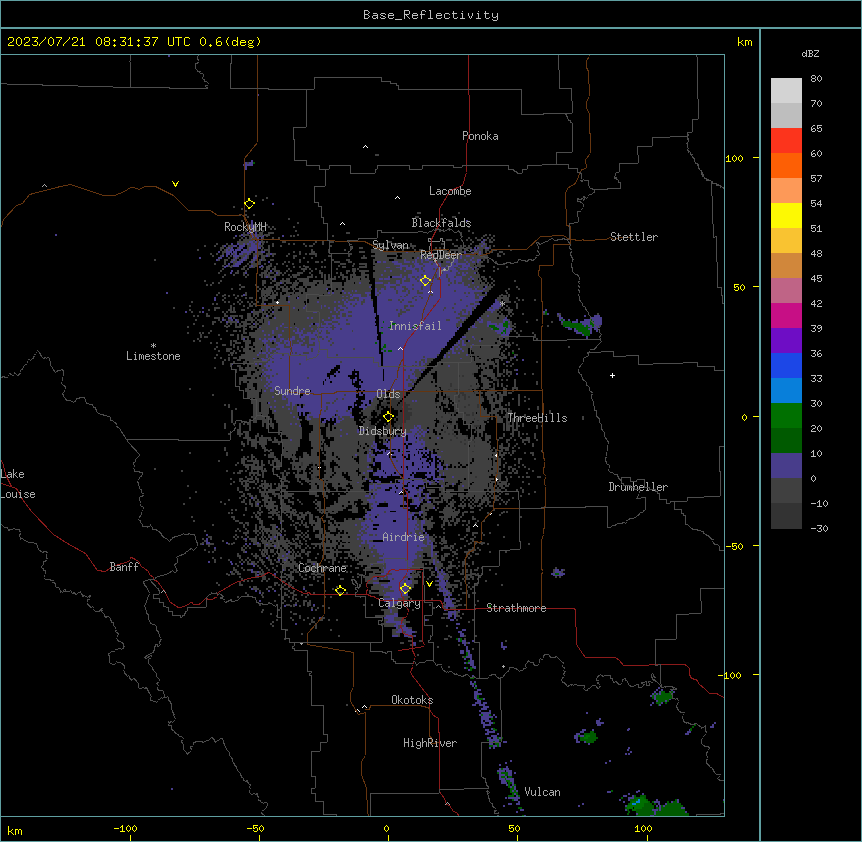Click the -100 tick on the bottom axis
This screenshot has width=862, height=842.
pos(125,828)
